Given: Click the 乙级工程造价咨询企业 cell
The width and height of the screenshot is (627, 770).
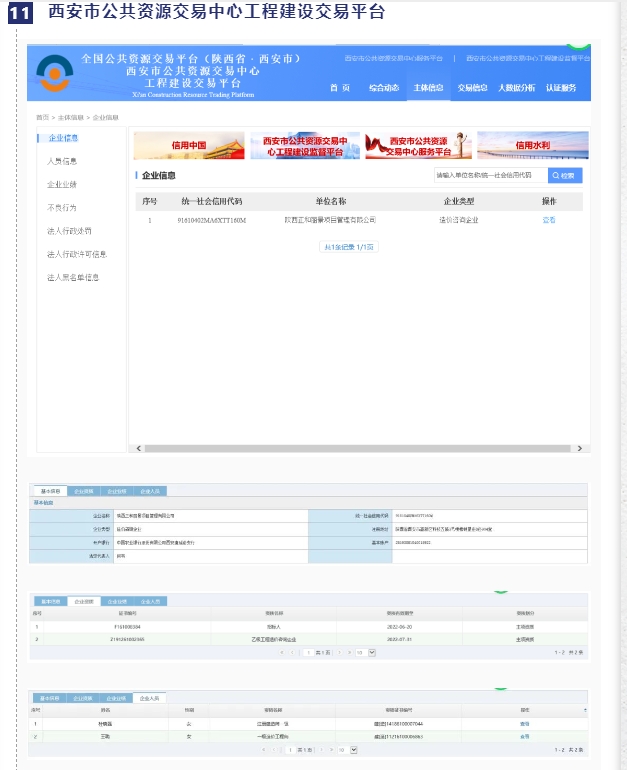Looking at the screenshot, I should click(x=273, y=639).
